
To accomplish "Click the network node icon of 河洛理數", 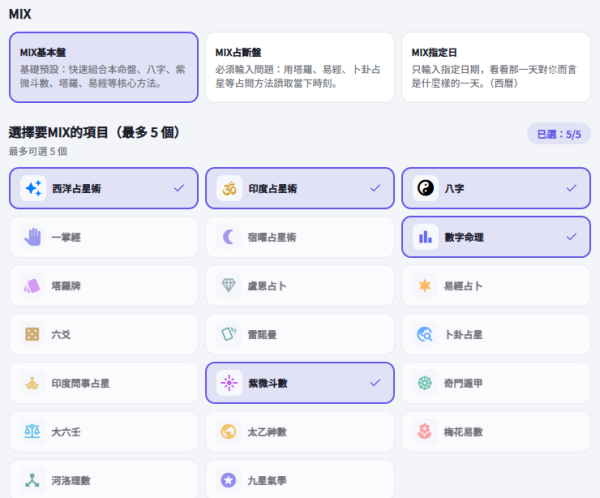I will (33, 480).
